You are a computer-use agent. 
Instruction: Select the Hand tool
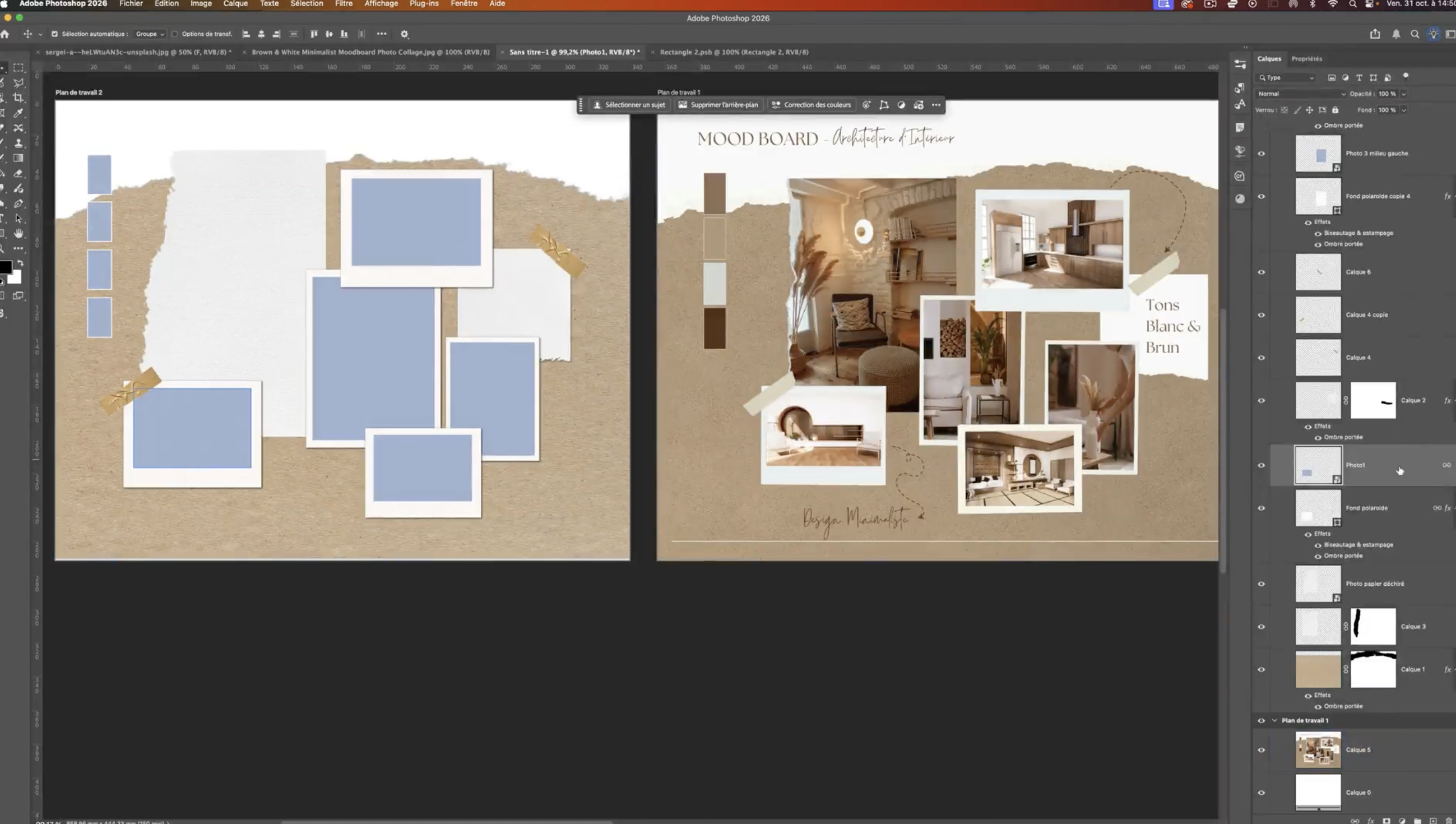coord(18,233)
